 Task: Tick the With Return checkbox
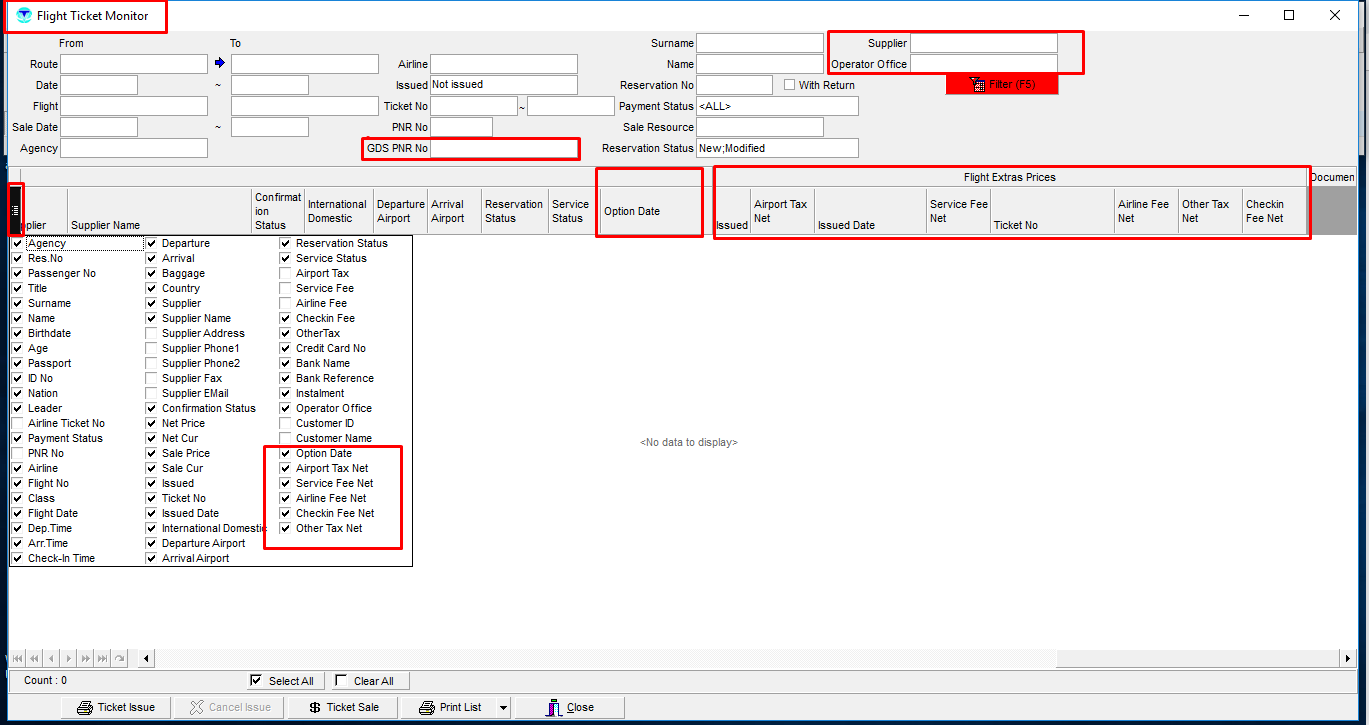click(x=789, y=85)
